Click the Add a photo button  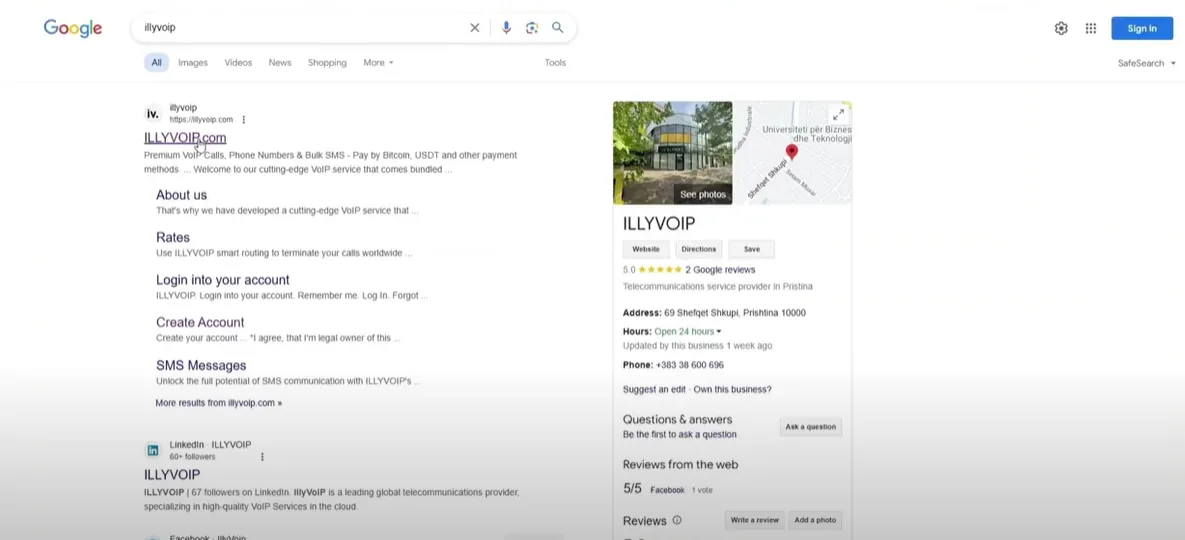click(x=815, y=520)
